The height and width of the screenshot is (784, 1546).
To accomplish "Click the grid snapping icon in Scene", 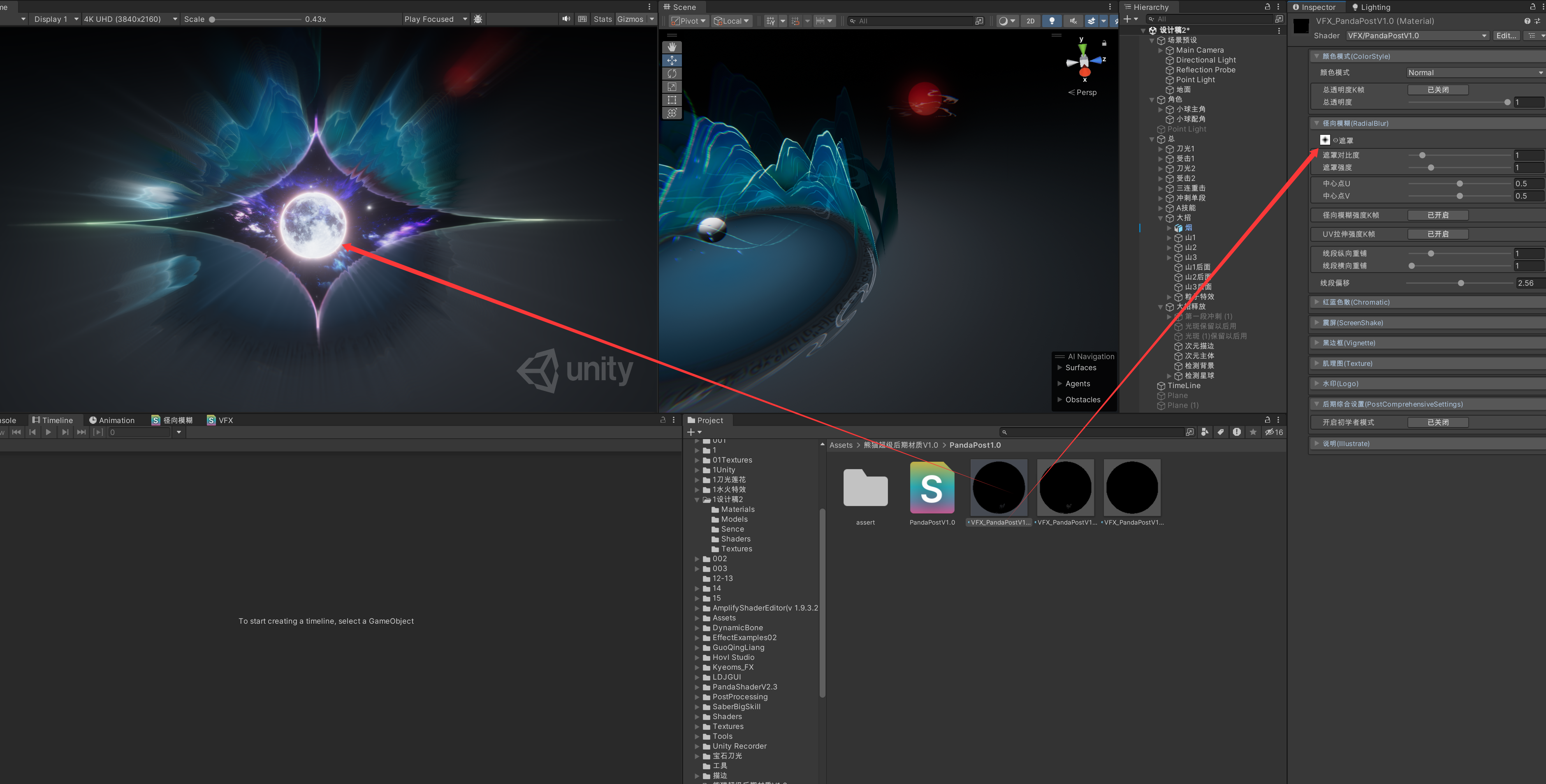I will [795, 21].
